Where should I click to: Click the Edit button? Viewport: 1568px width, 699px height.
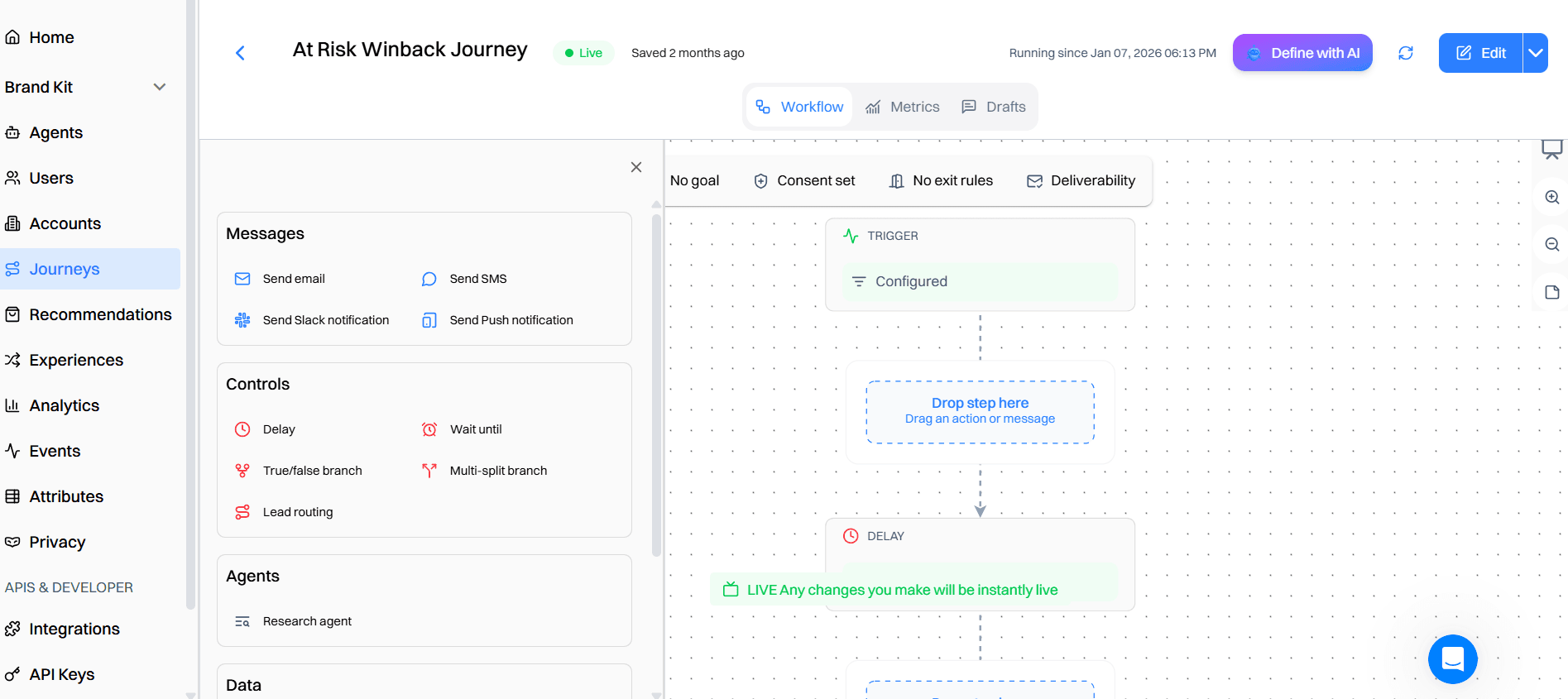[1480, 53]
